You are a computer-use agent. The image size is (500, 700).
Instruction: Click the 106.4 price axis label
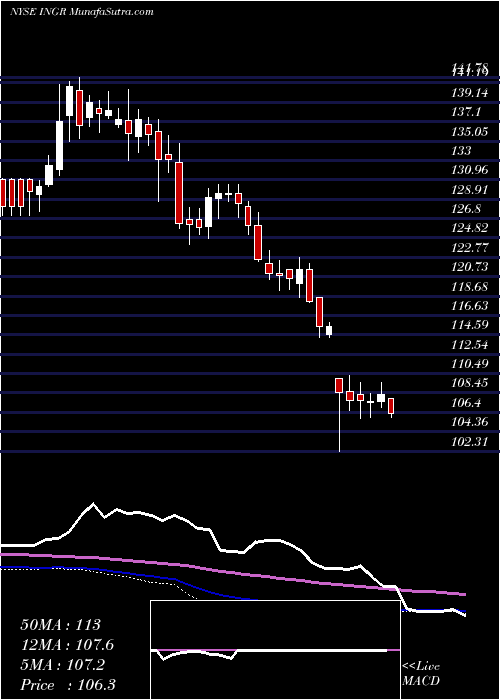pos(466,403)
